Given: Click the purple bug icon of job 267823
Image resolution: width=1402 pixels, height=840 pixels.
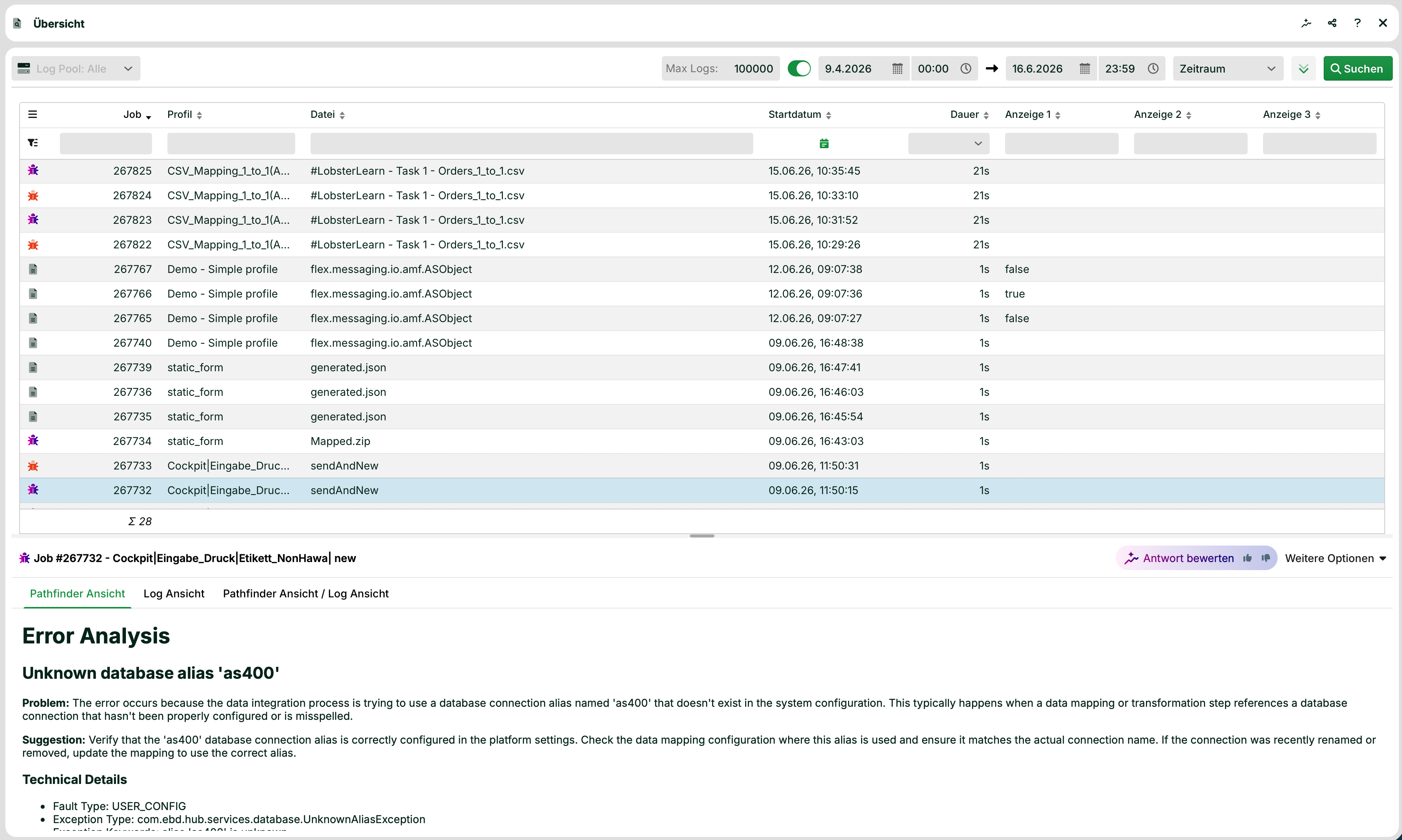Looking at the screenshot, I should point(33,219).
